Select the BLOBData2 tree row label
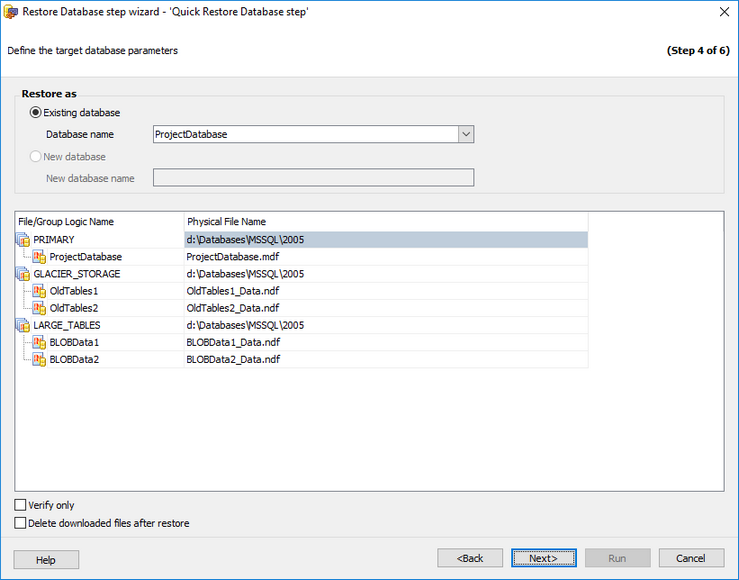Viewport: 739px width, 580px height. point(74,359)
